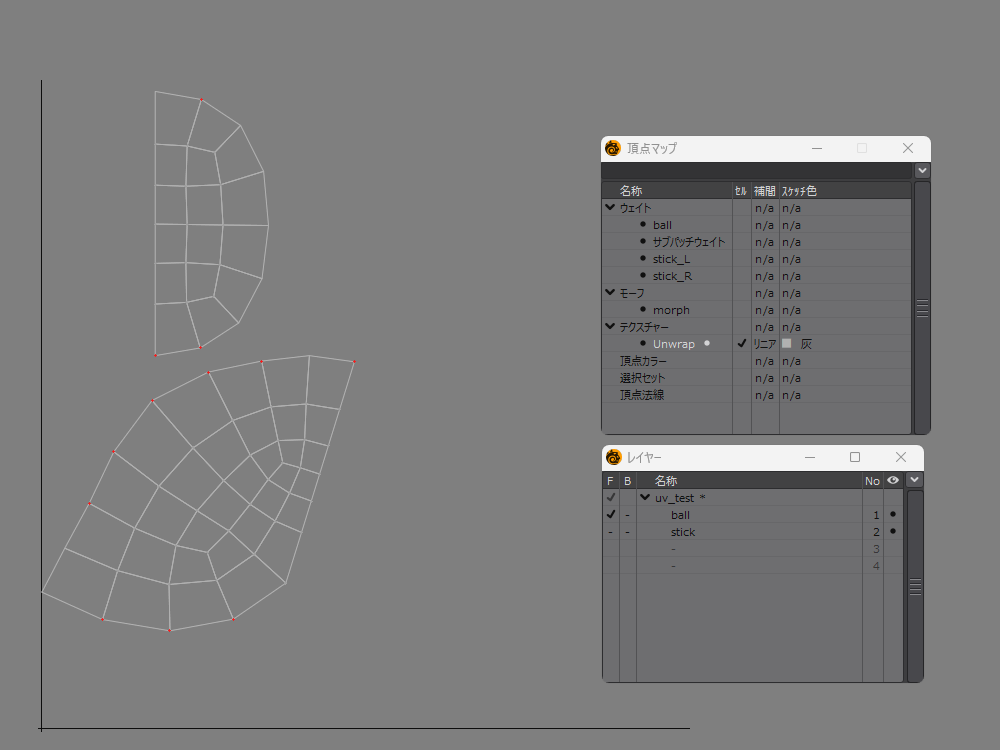Select the stick_L weight map
Viewport: 1000px width, 750px height.
(x=671, y=259)
